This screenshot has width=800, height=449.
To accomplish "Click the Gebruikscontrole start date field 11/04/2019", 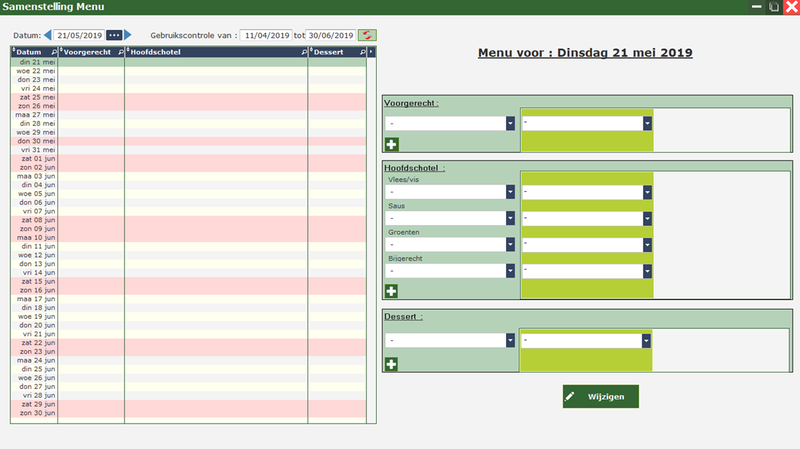I will pos(265,35).
